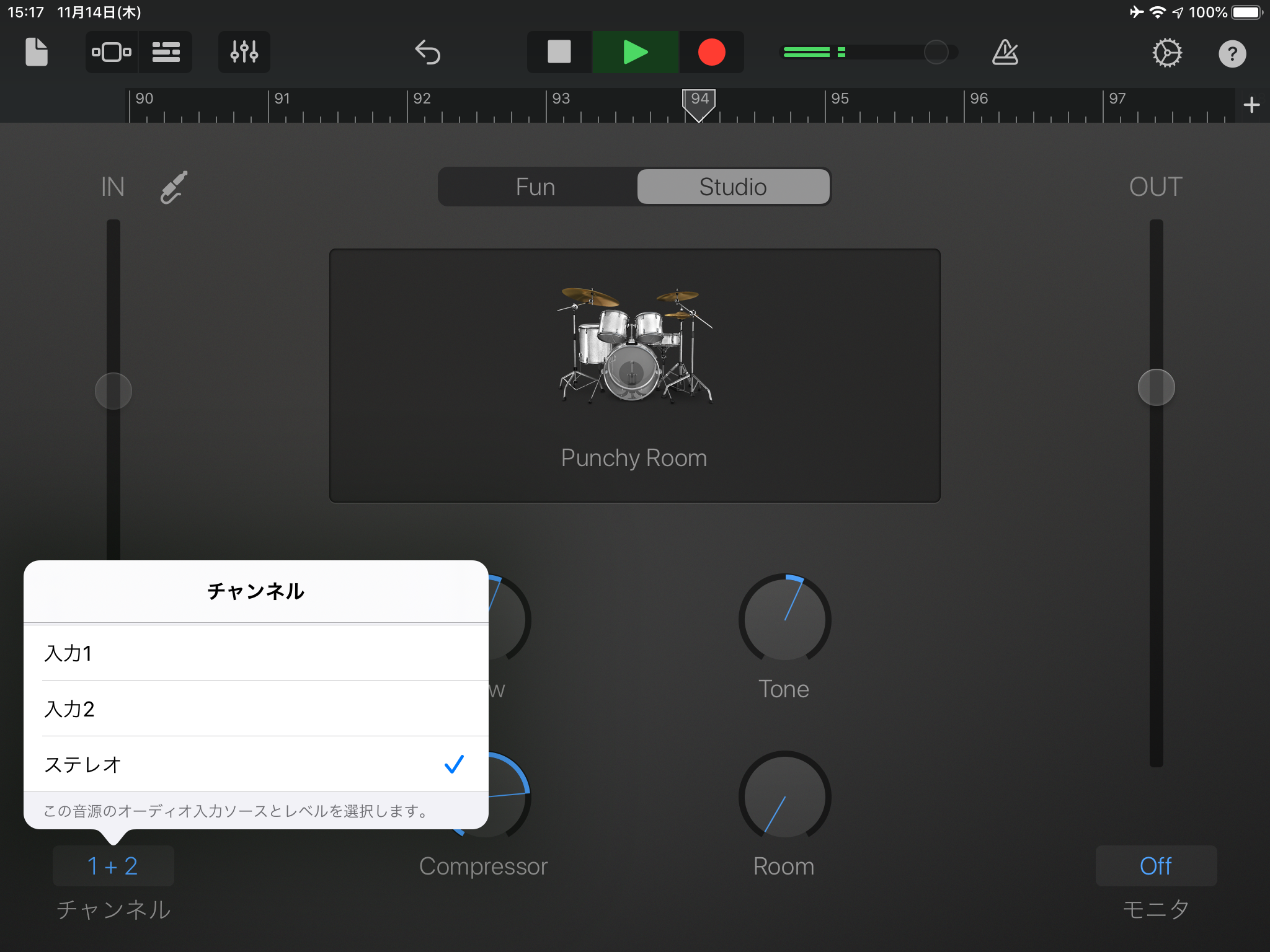
Task: Add song section with plus button
Action: (1251, 105)
